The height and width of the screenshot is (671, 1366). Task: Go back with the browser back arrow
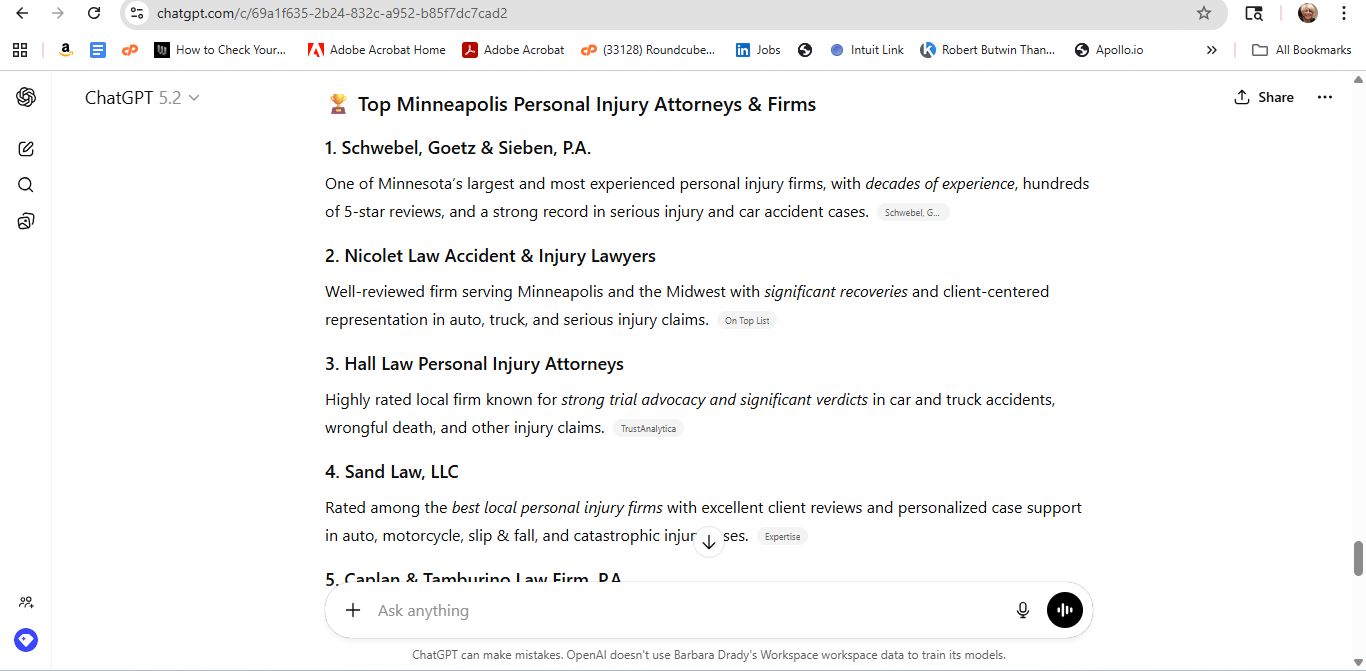pos(22,13)
